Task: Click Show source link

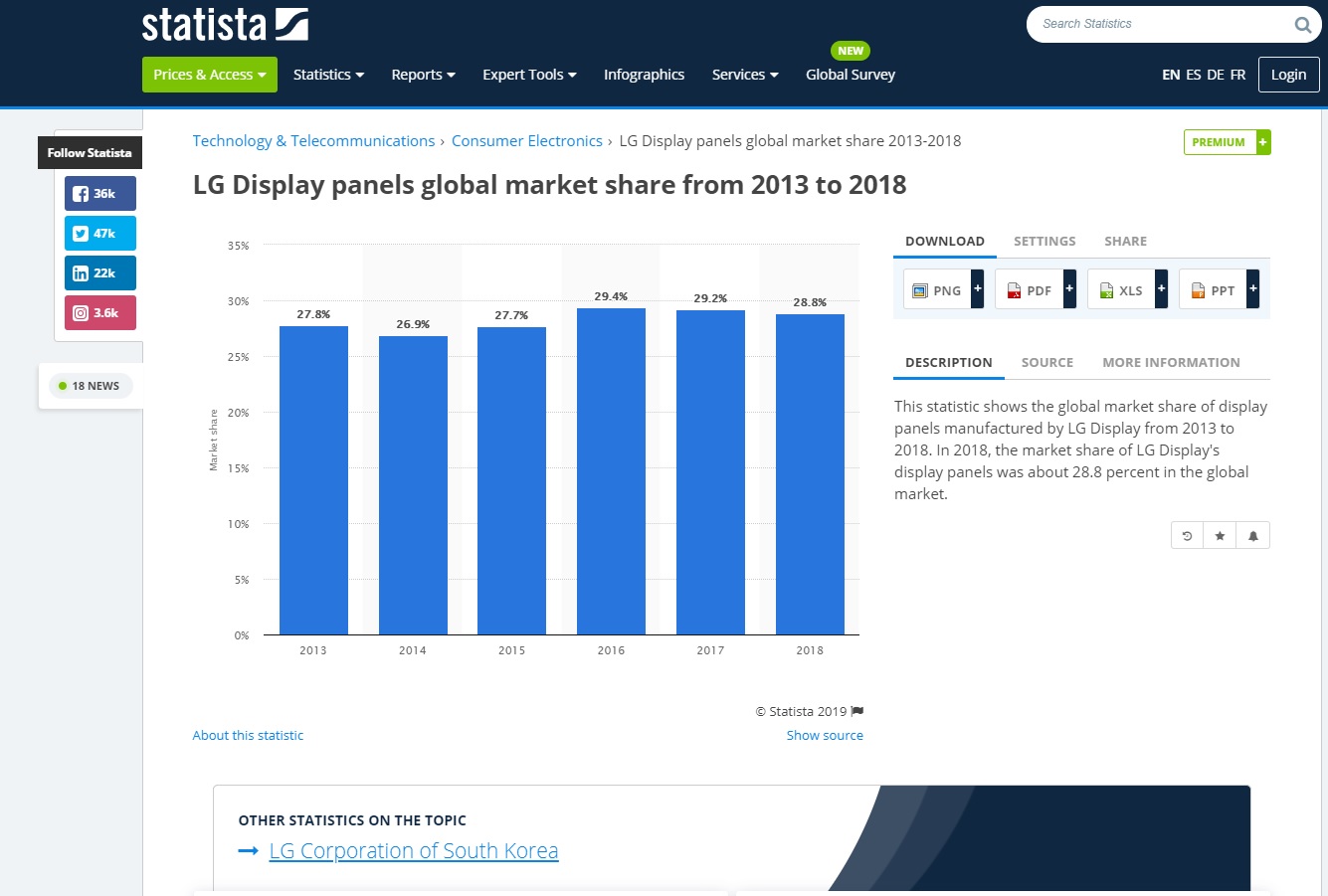Action: pyautogui.click(x=825, y=736)
